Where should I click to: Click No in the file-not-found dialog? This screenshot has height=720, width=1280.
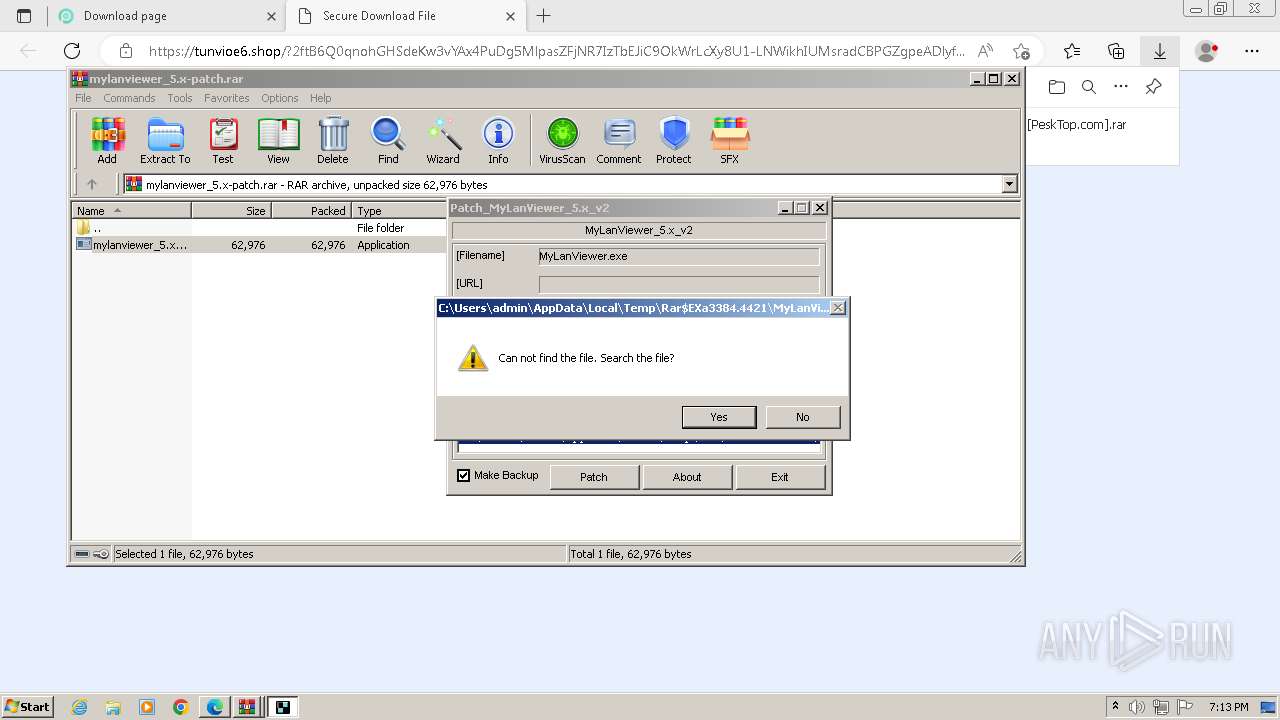[803, 417]
